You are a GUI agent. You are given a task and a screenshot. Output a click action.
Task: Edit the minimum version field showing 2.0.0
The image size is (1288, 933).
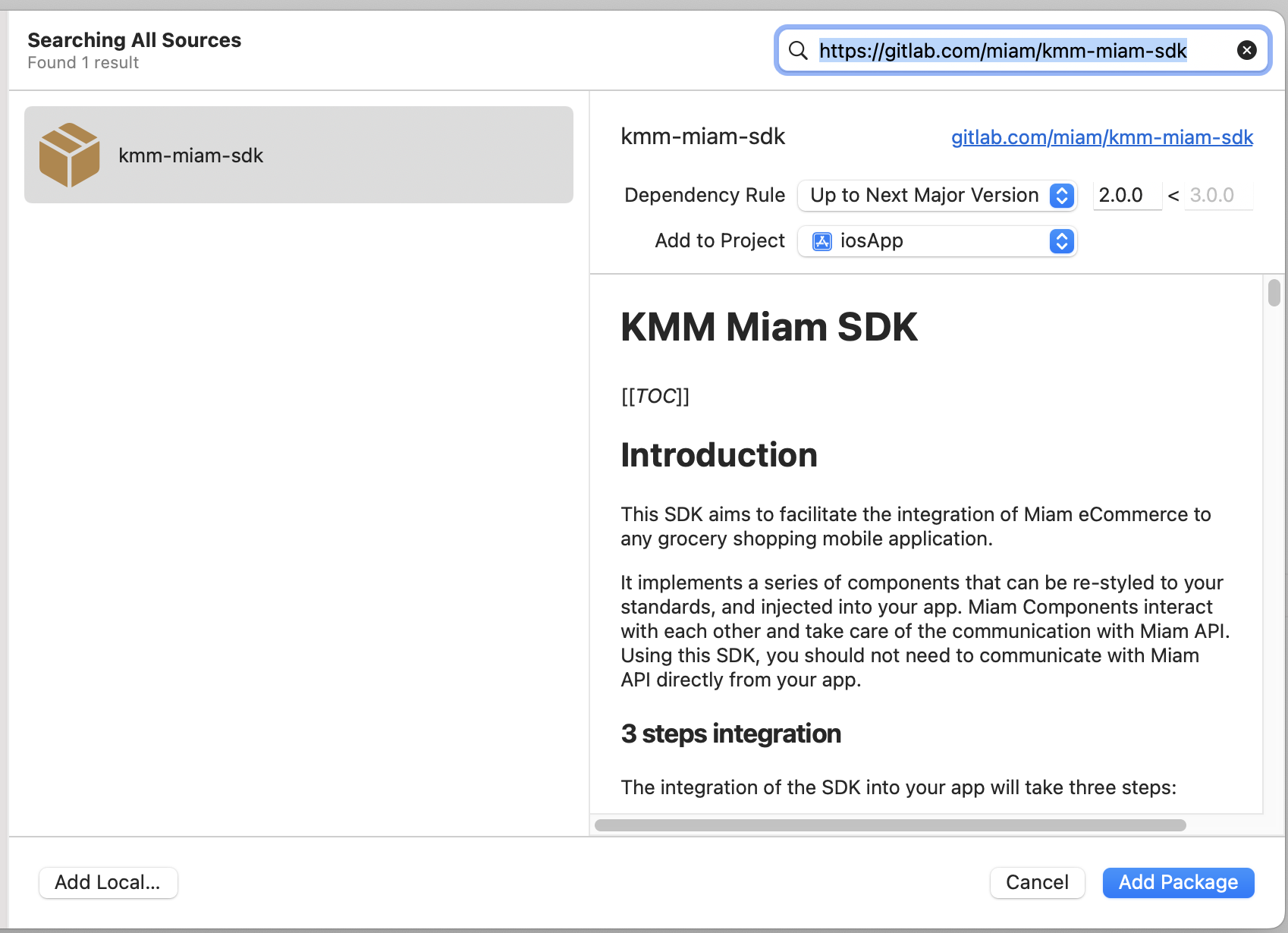(1126, 195)
